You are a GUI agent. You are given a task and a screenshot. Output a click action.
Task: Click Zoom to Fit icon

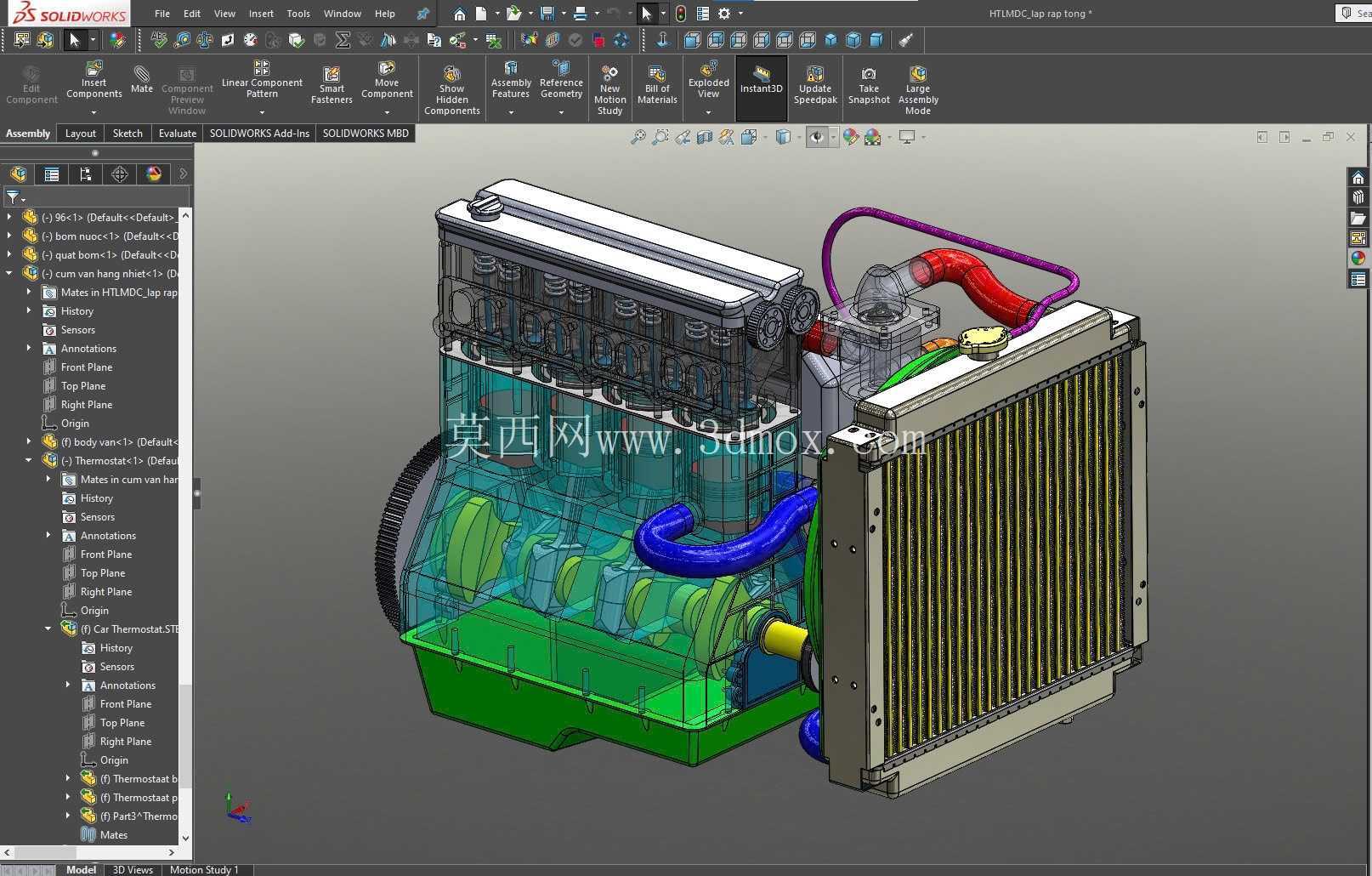coord(638,137)
